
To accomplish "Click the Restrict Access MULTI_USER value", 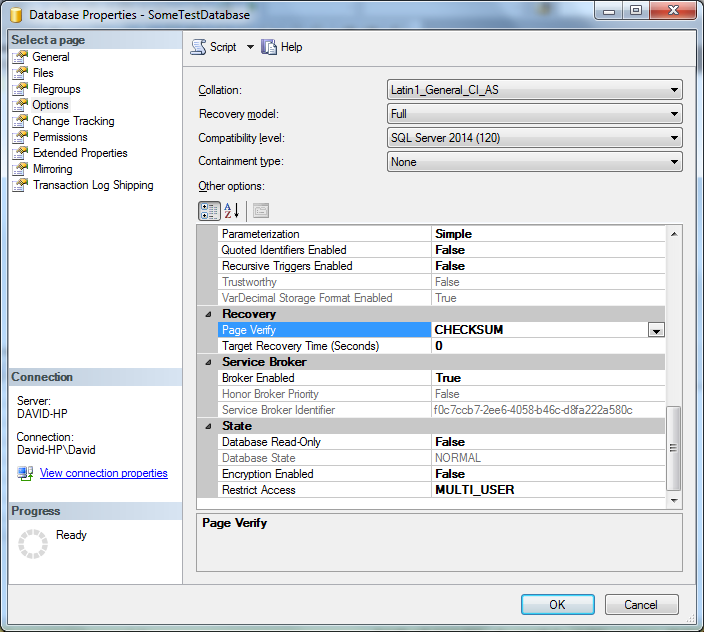I will click(475, 490).
